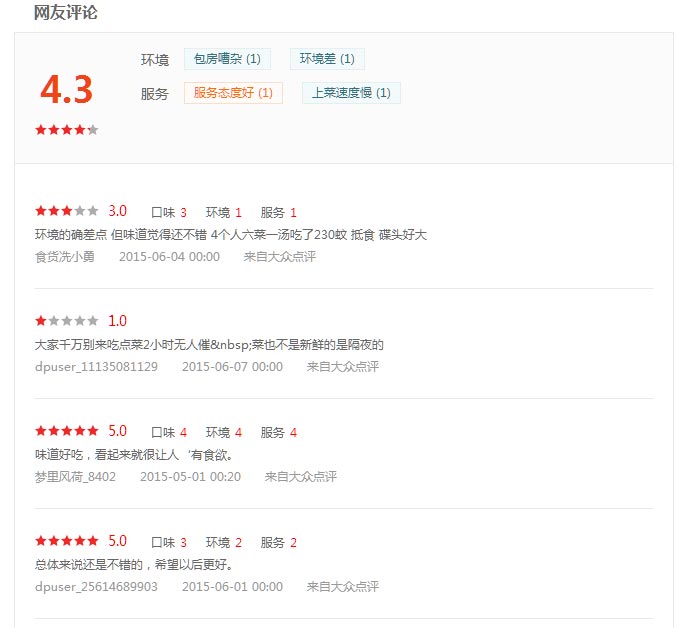
Task: Click the 环境差 (1) tag
Action: pos(327,59)
